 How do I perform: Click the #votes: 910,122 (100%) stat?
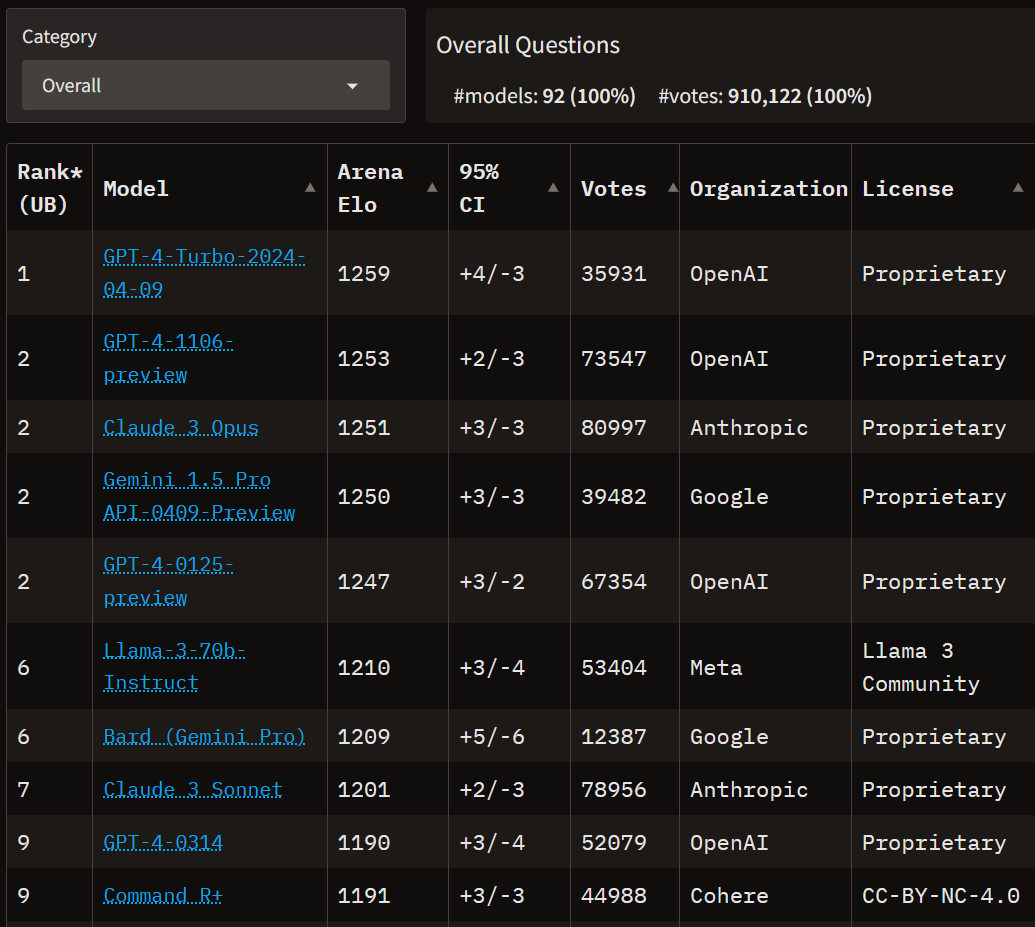click(765, 96)
